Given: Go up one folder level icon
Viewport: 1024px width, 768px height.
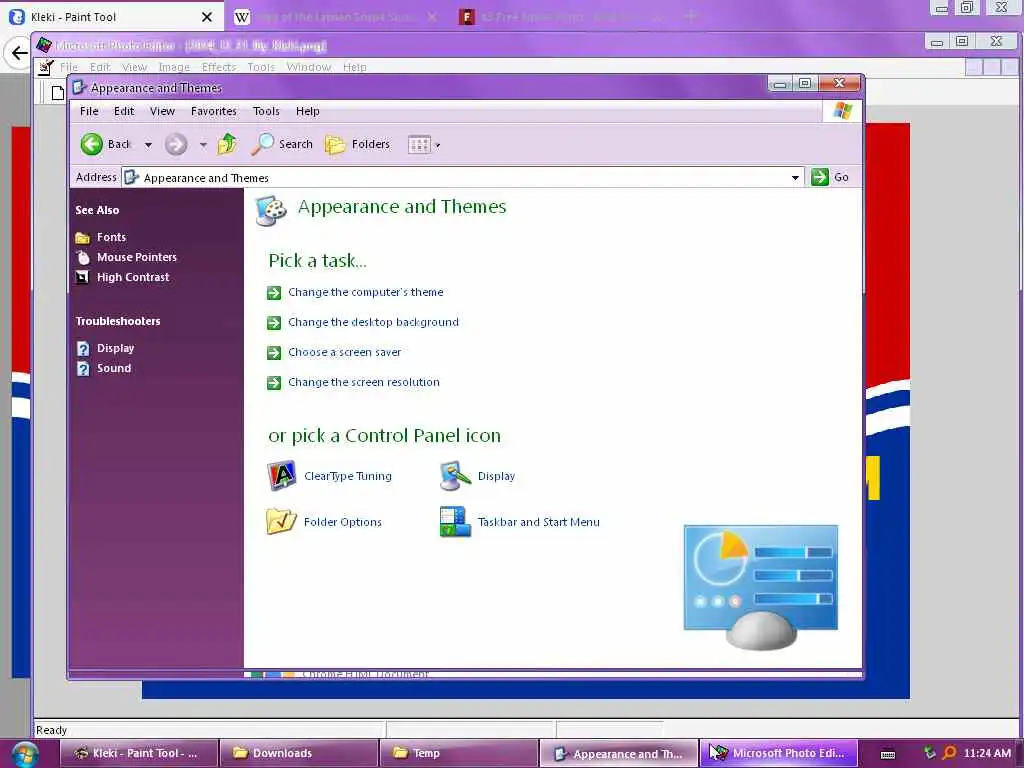Looking at the screenshot, I should [227, 144].
